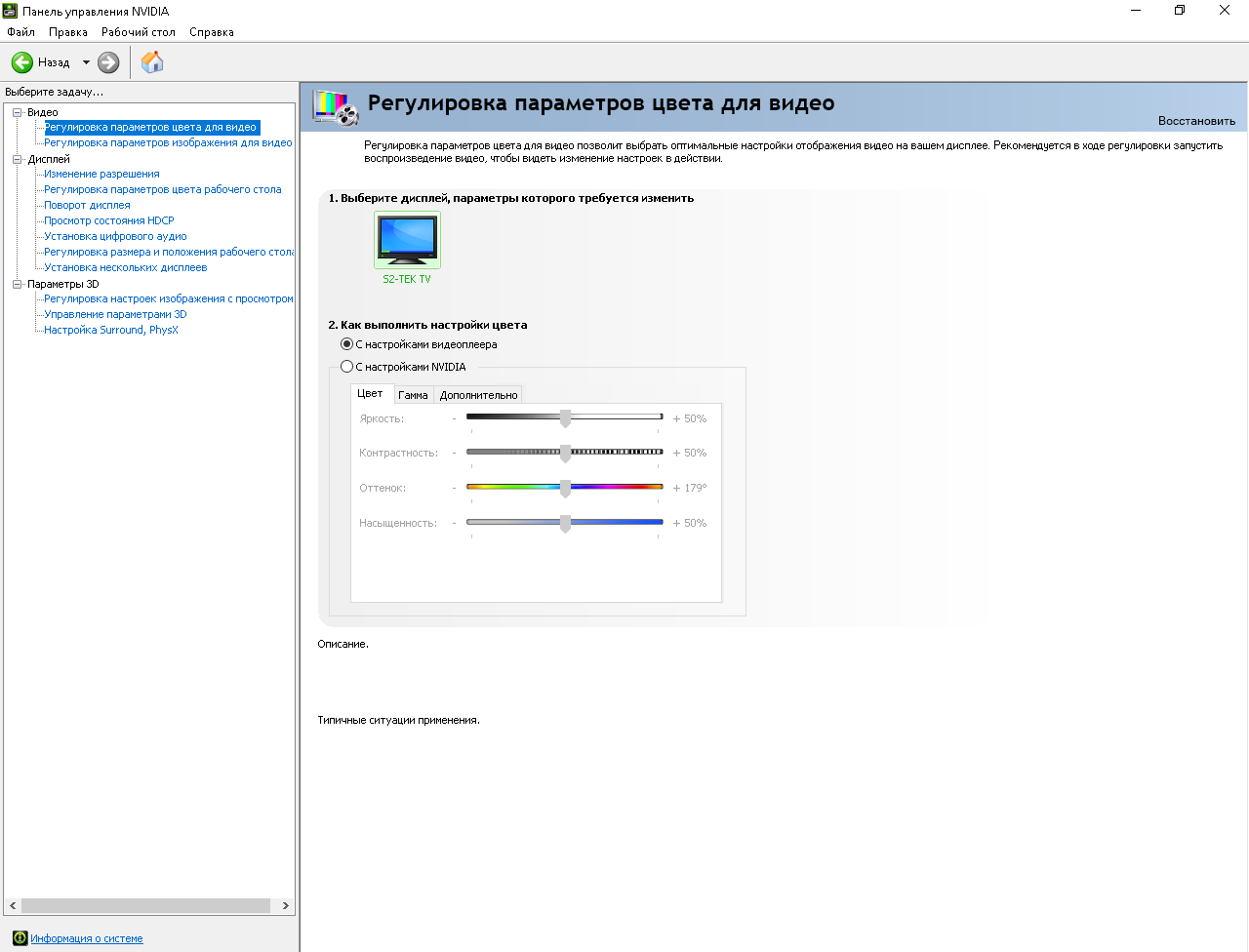This screenshot has width=1249, height=952.
Task: Click the system information icon
Action: 20,938
